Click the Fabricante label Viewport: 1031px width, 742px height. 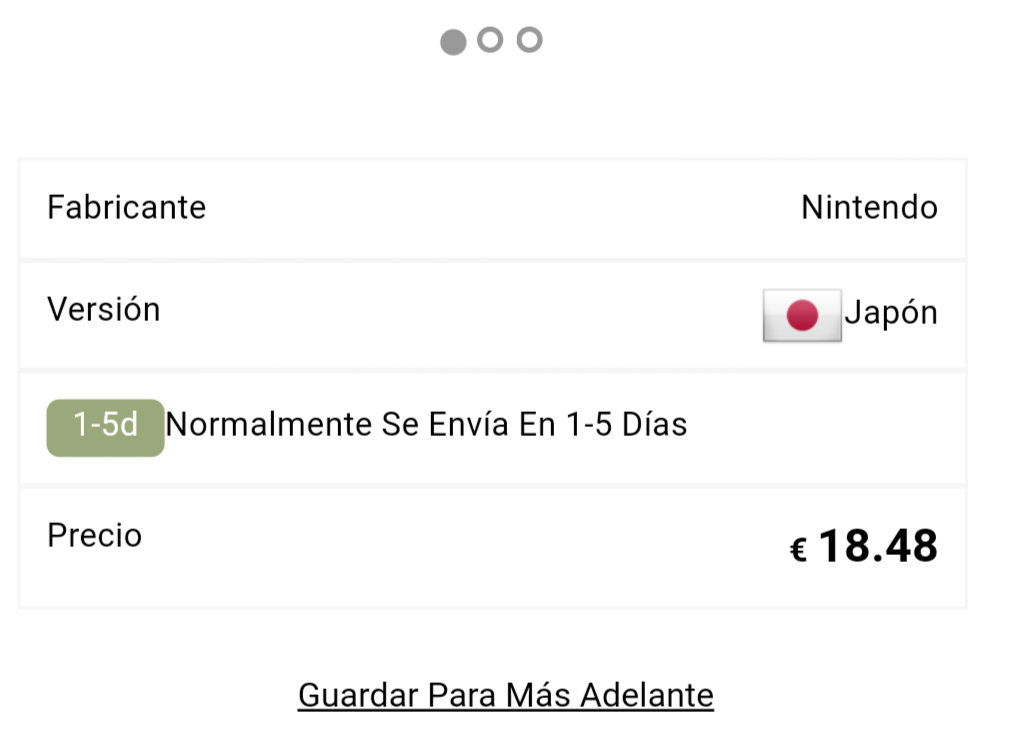pos(126,207)
